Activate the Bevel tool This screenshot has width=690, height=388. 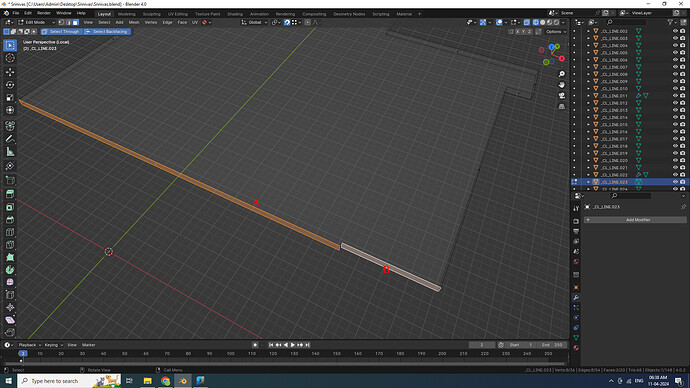tap(10, 220)
